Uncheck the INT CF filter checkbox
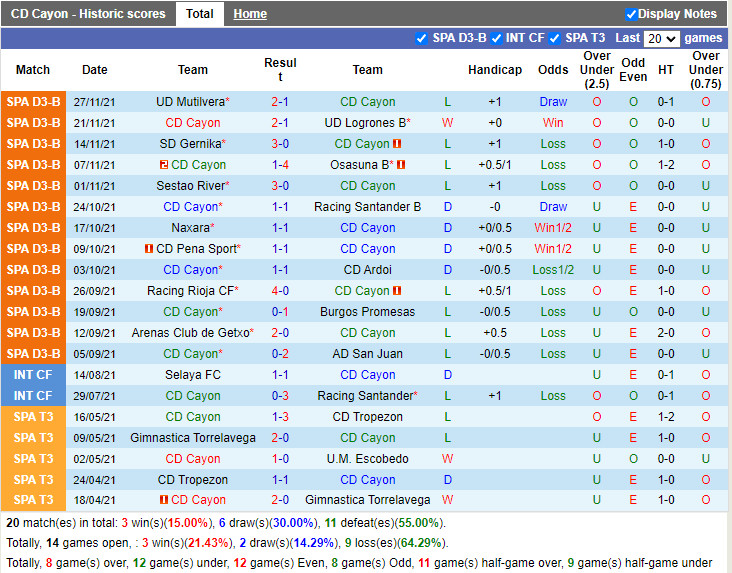The image size is (732, 573). tap(496, 38)
